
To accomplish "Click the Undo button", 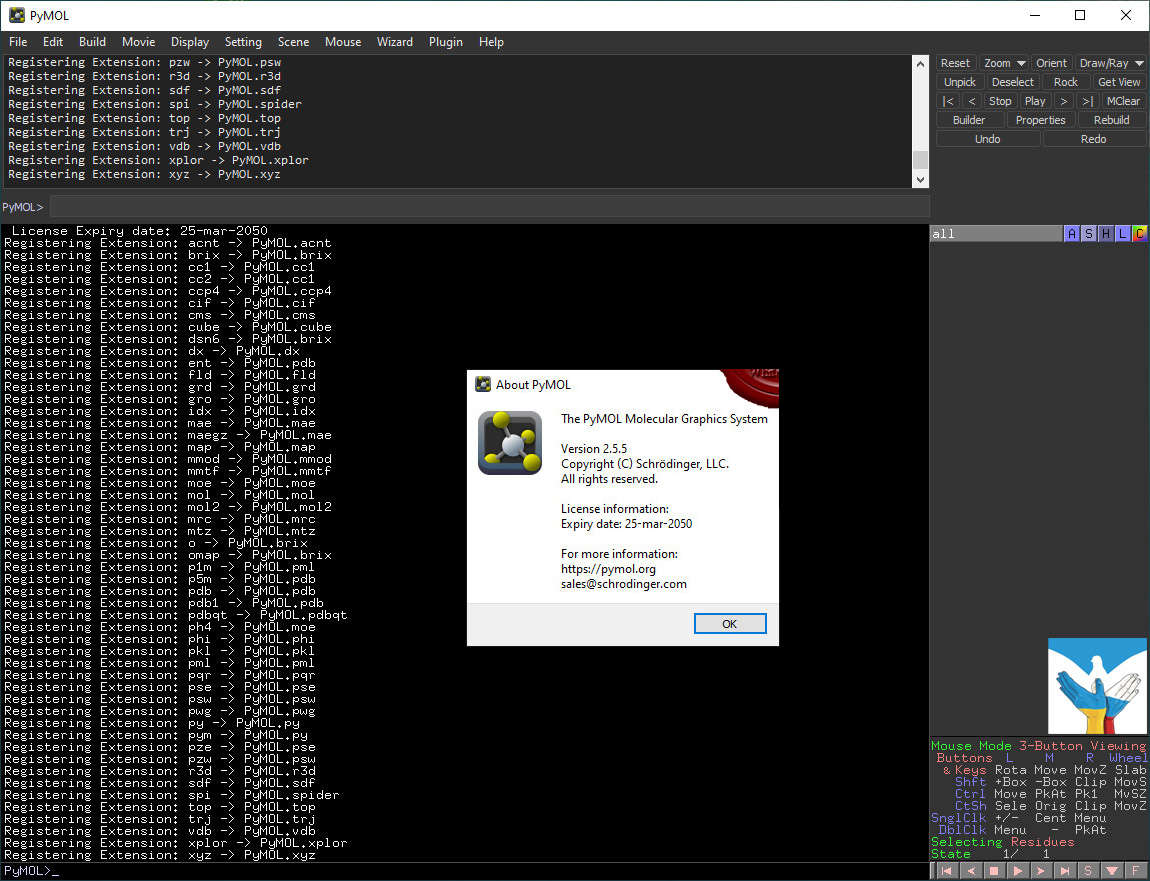I will 987,139.
